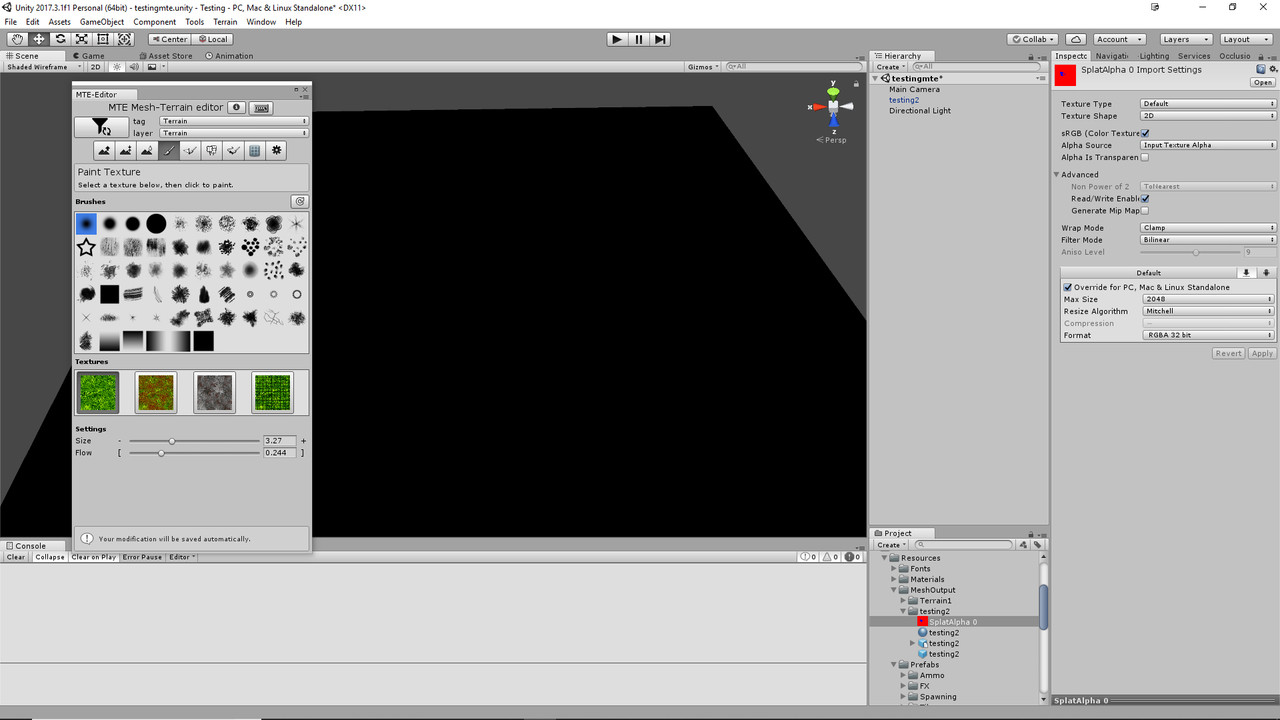The width and height of the screenshot is (1280, 720).
Task: Toggle Generate Mip Maps checkbox
Action: tap(1145, 210)
